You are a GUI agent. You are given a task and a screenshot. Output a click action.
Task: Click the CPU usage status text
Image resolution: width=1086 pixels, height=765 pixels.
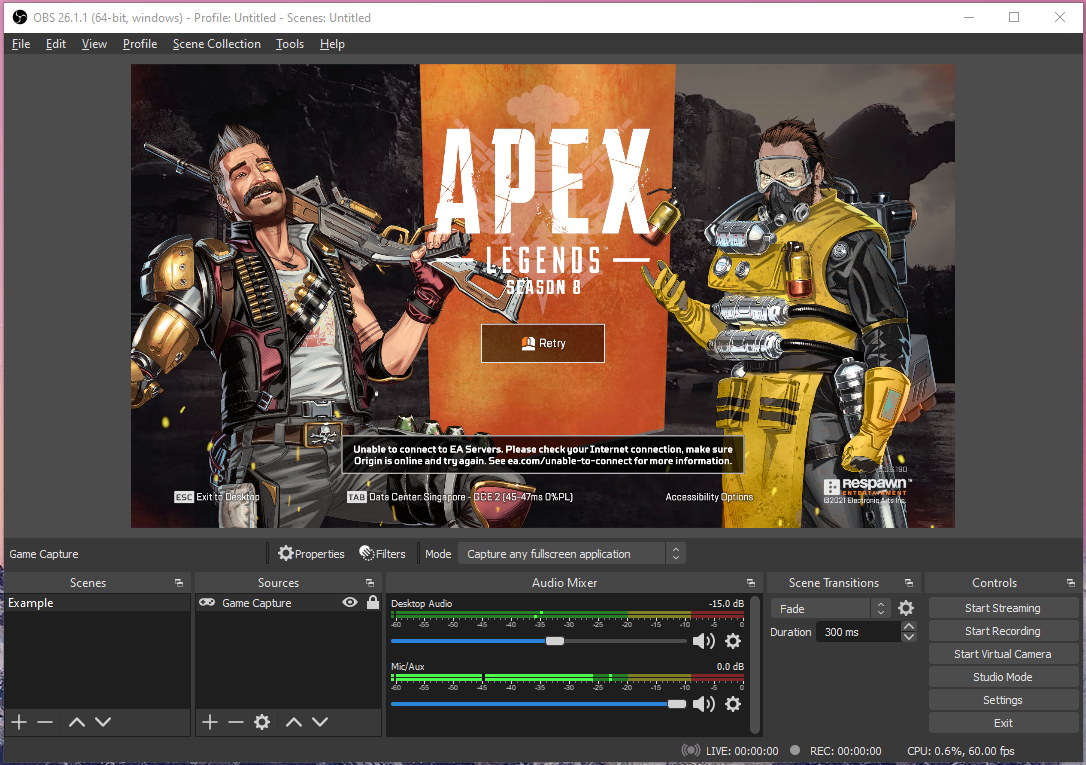(x=961, y=750)
